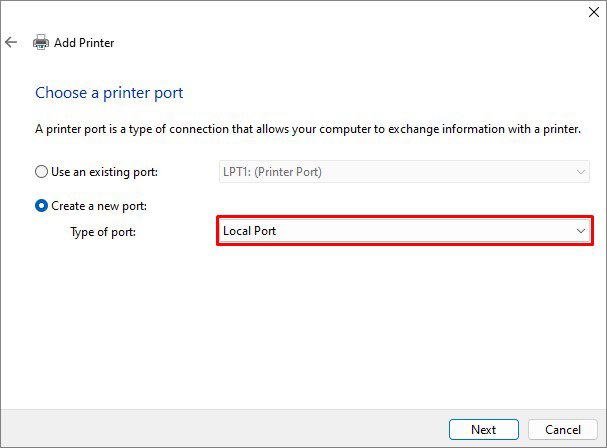Click the selected Local Port value text

[249, 231]
